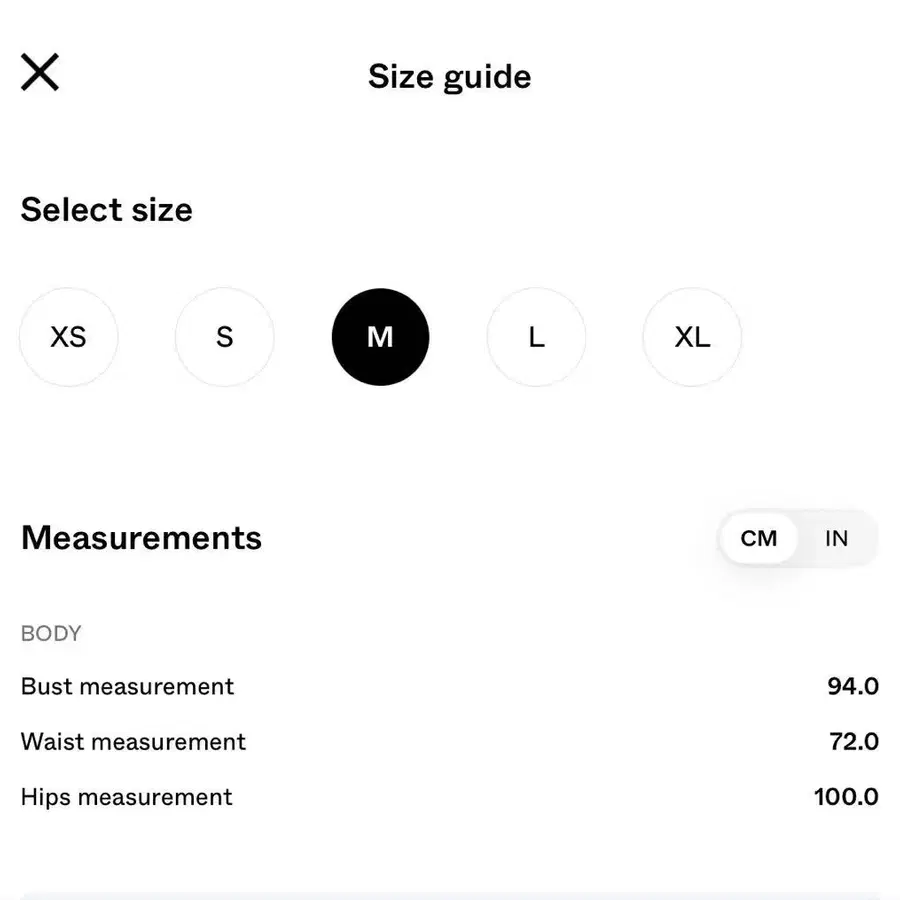Pick size L
Image resolution: width=900 pixels, height=900 pixels.
pos(537,337)
